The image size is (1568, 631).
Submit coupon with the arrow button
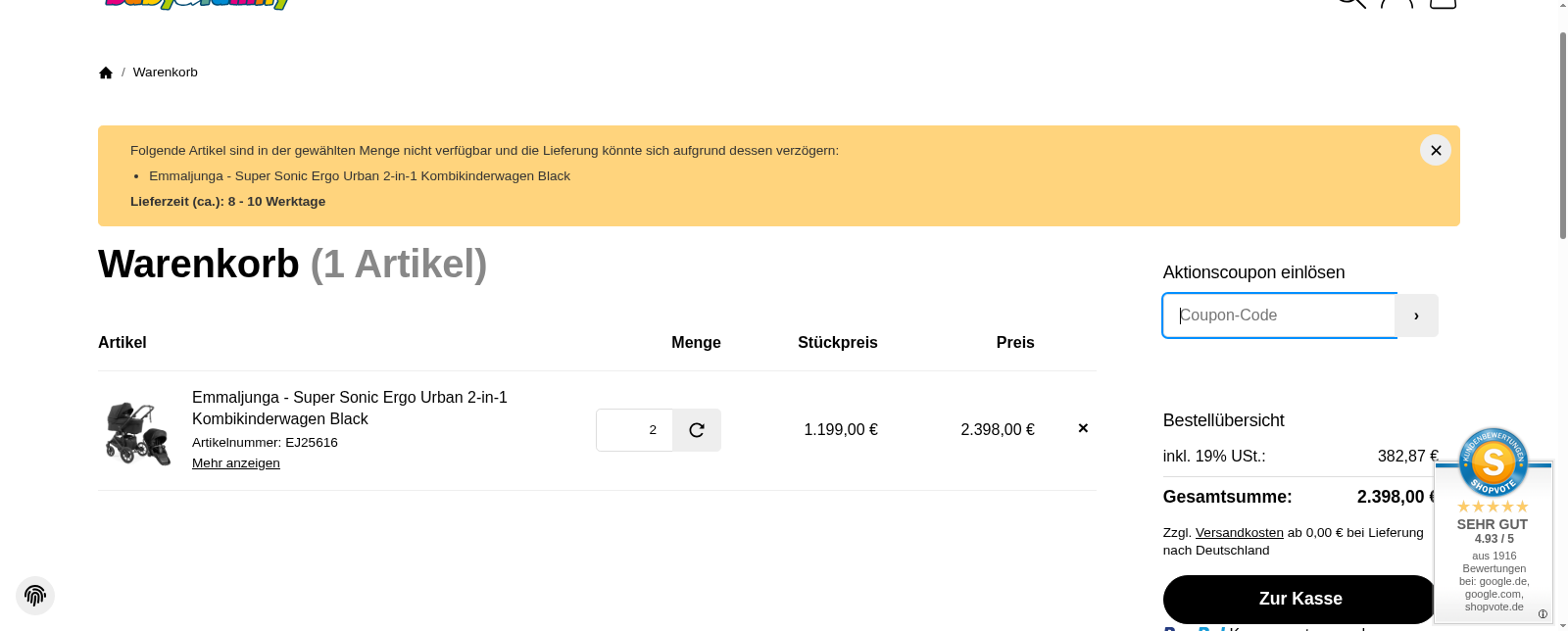(1416, 315)
